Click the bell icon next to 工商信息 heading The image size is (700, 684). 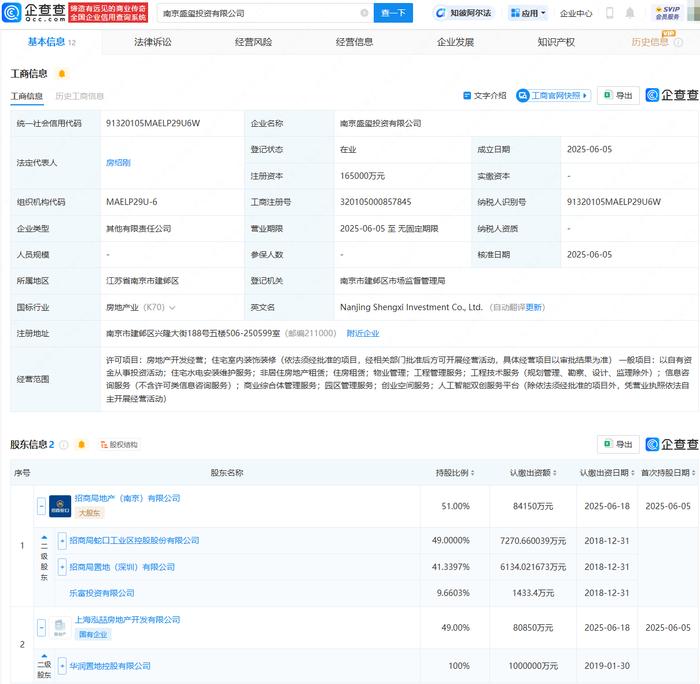click(62, 74)
